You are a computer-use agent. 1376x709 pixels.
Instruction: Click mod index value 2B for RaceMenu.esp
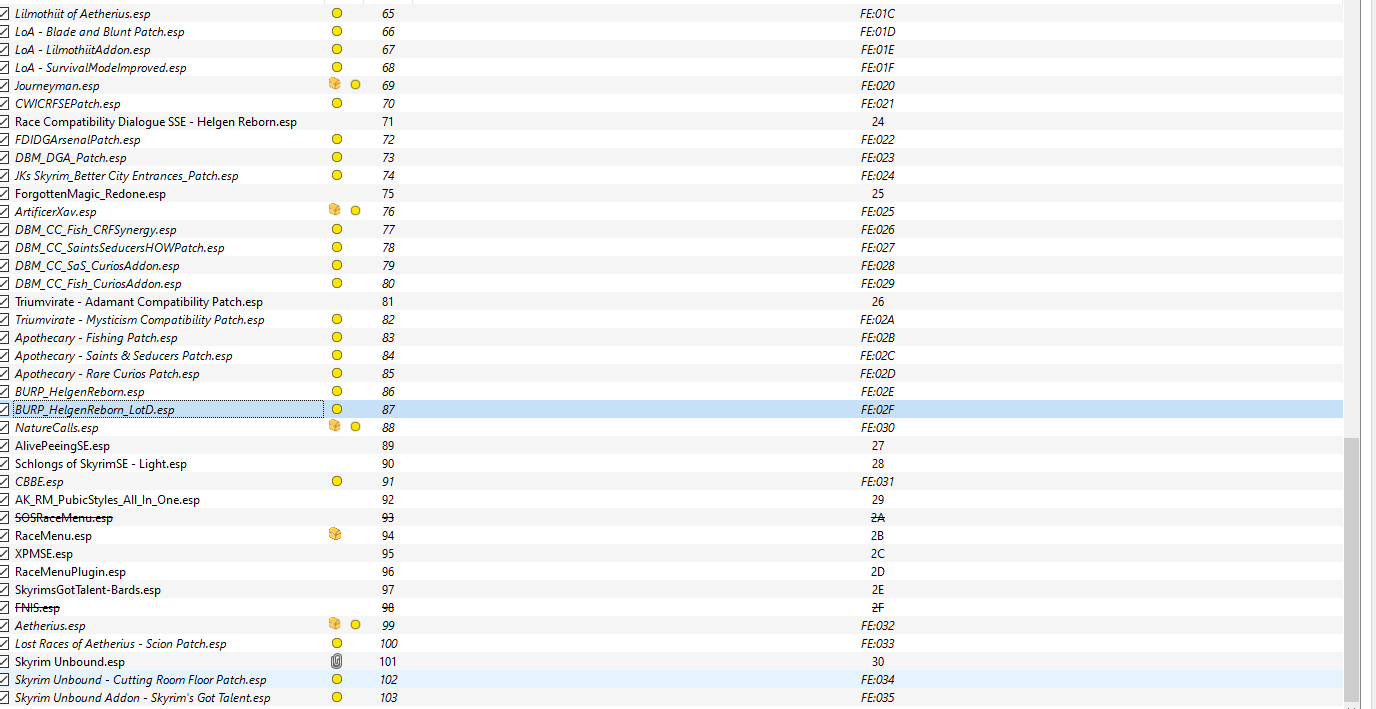(x=877, y=535)
